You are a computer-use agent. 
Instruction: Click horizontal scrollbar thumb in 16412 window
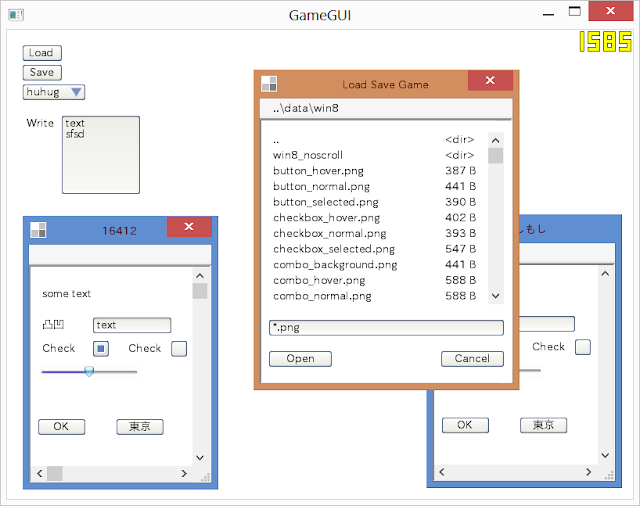(55, 473)
